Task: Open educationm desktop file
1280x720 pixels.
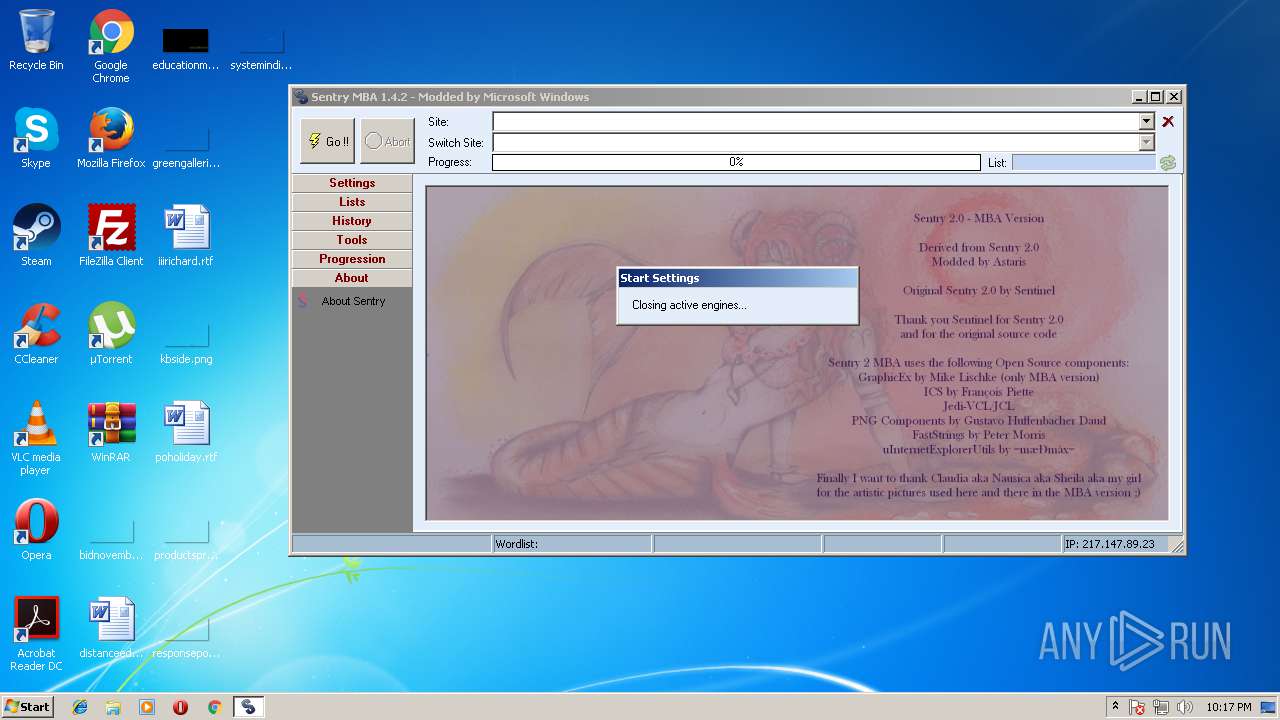Action: click(x=186, y=49)
